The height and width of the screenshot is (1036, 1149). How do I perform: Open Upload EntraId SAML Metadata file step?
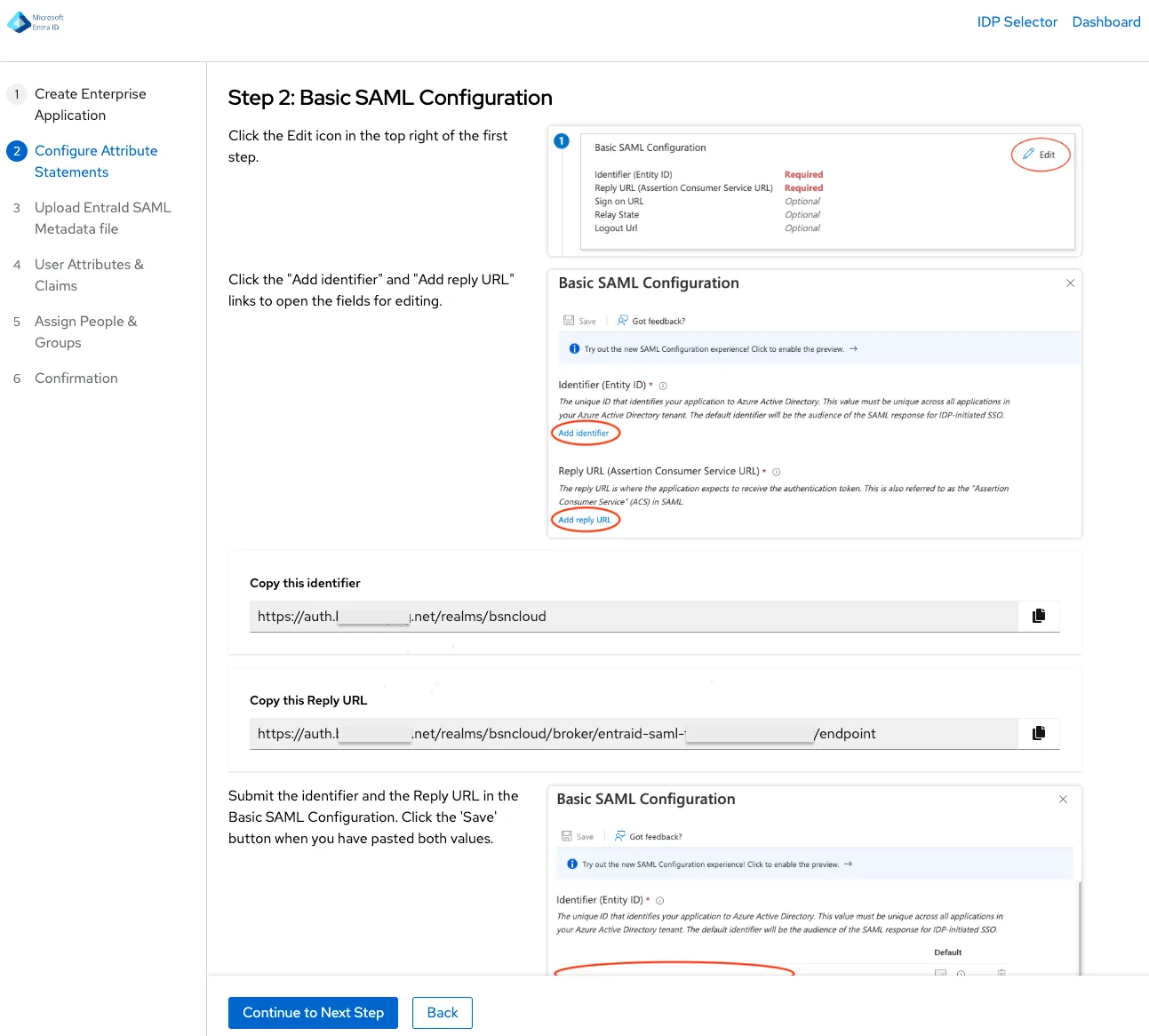[102, 219]
